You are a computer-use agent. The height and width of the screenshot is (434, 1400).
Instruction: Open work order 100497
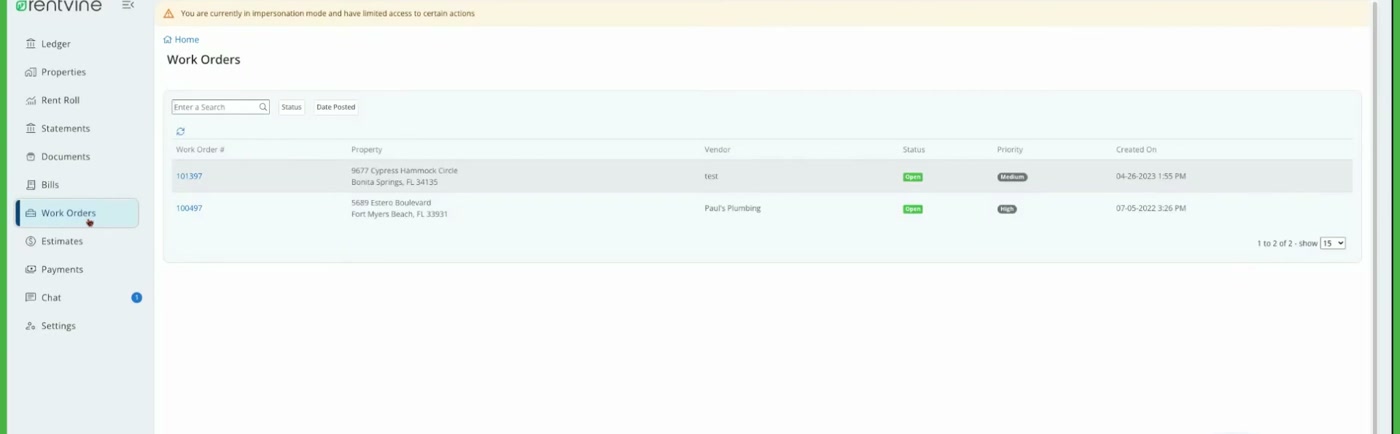pyautogui.click(x=189, y=208)
